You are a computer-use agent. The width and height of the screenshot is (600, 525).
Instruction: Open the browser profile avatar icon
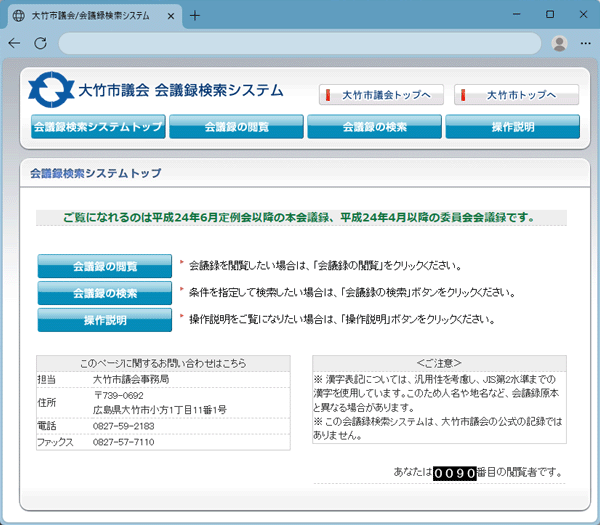[x=559, y=43]
